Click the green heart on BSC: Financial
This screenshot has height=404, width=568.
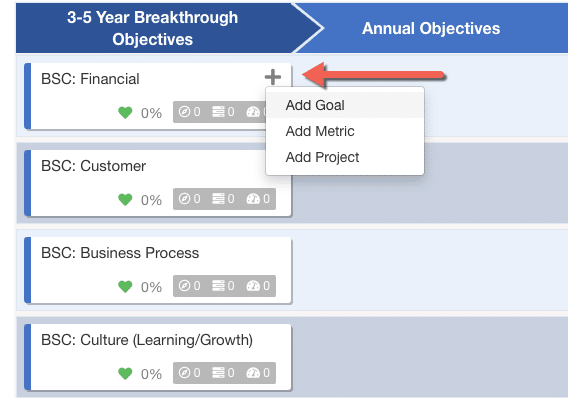coord(125,113)
